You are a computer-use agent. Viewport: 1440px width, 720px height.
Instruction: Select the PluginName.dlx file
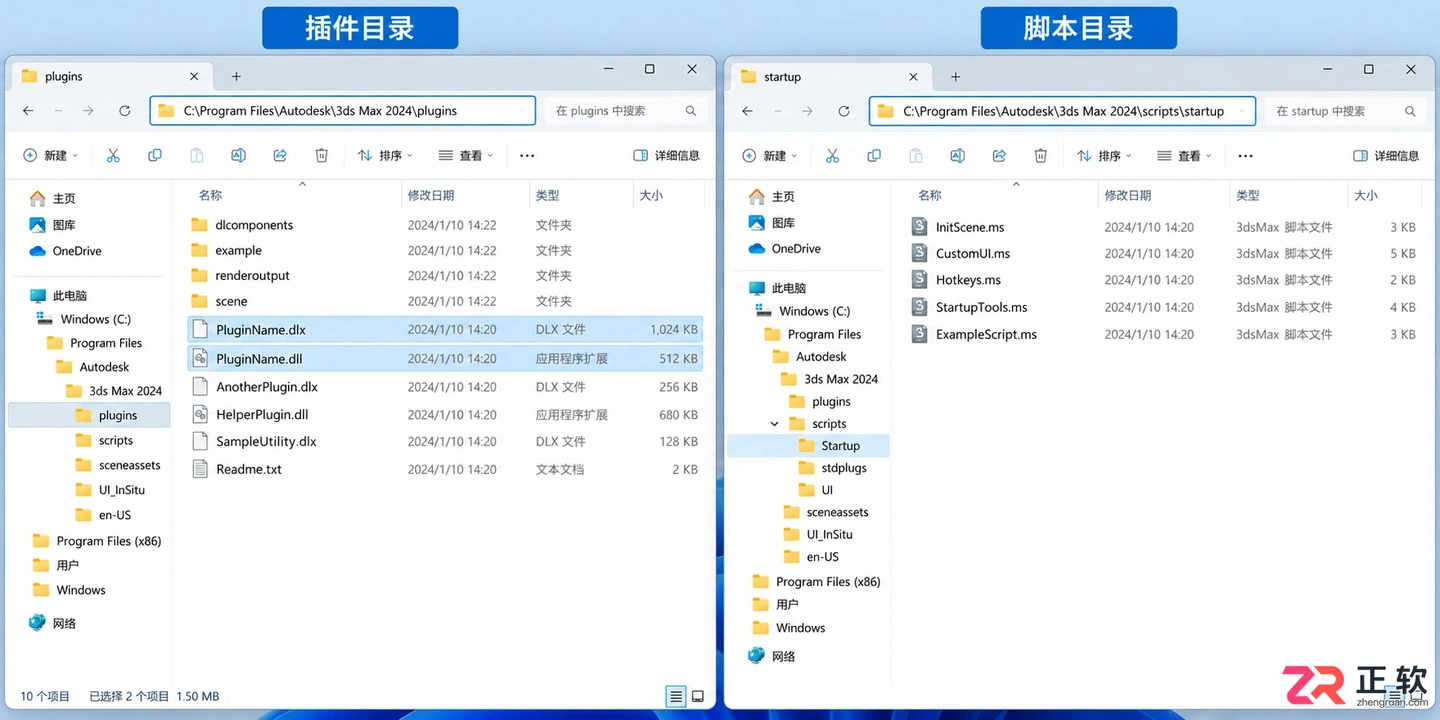point(445,329)
